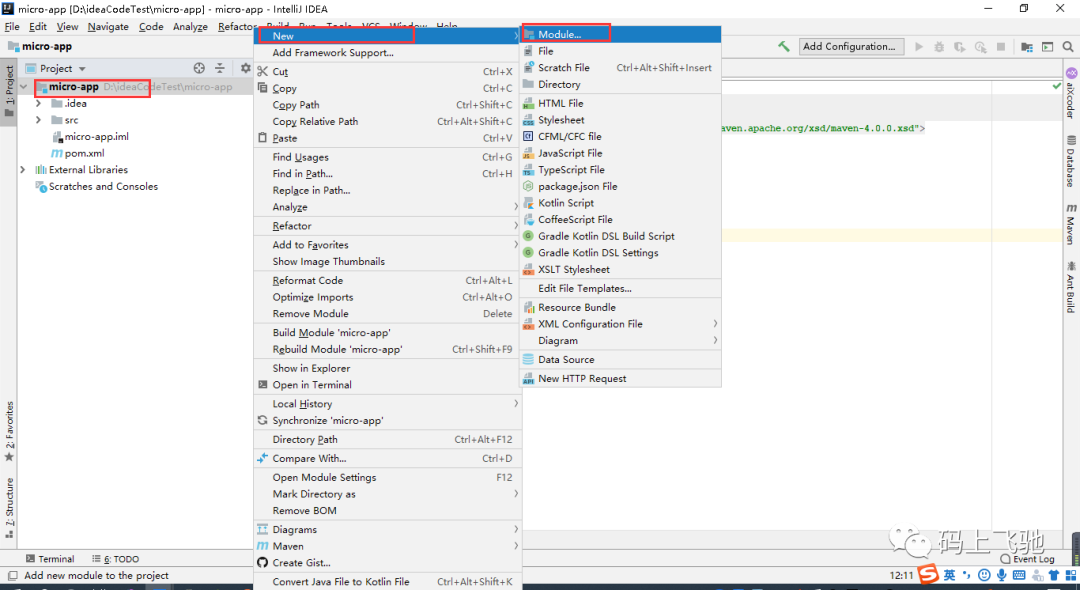Click the Add Configuration... button
The height and width of the screenshot is (590, 1080).
850,47
